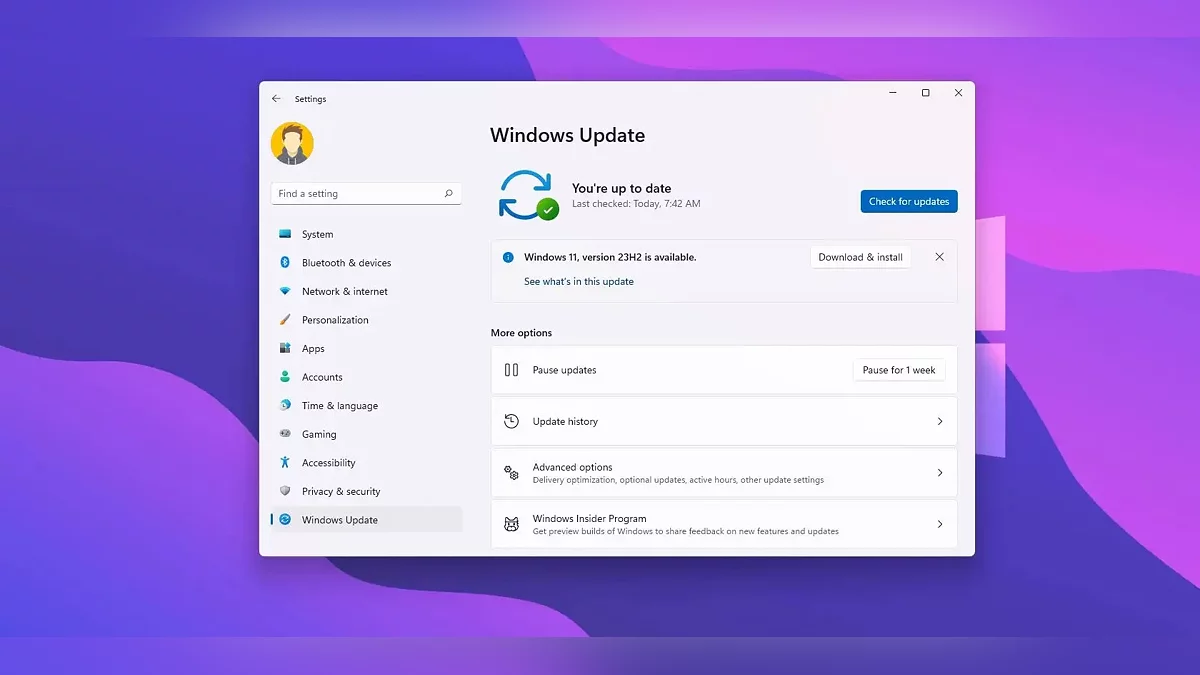Dismiss the 23H2 update notification
Image resolution: width=1200 pixels, height=675 pixels.
(939, 257)
